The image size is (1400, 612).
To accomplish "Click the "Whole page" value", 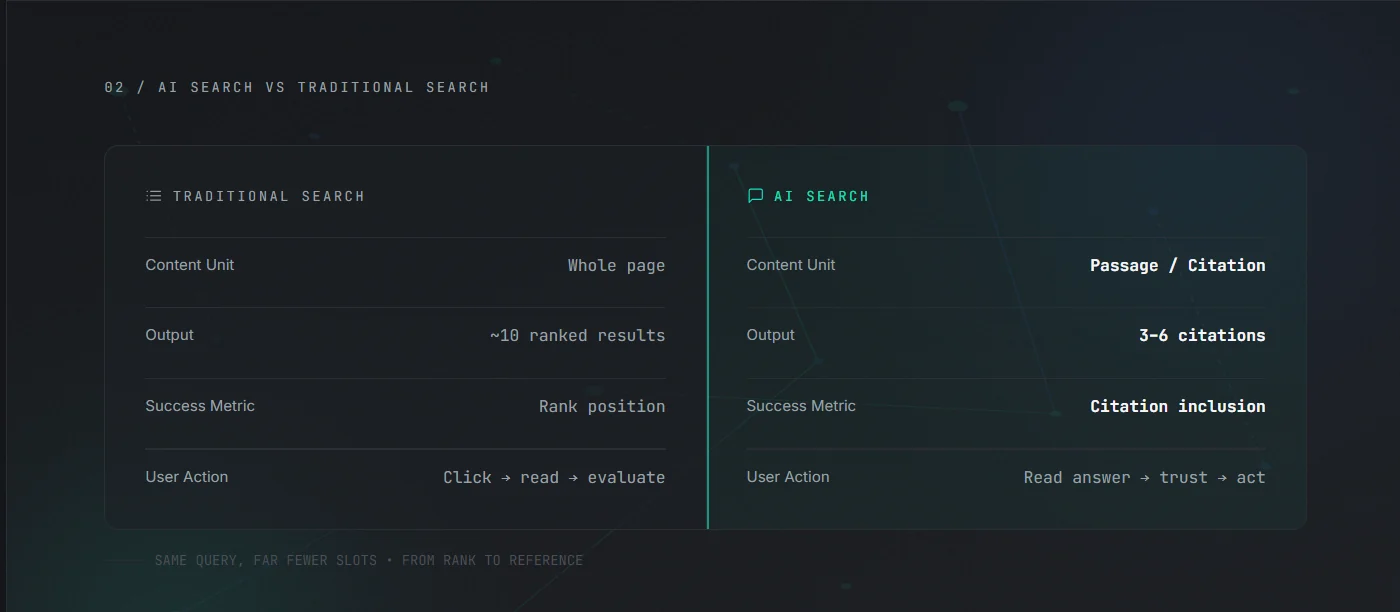I will tap(616, 265).
